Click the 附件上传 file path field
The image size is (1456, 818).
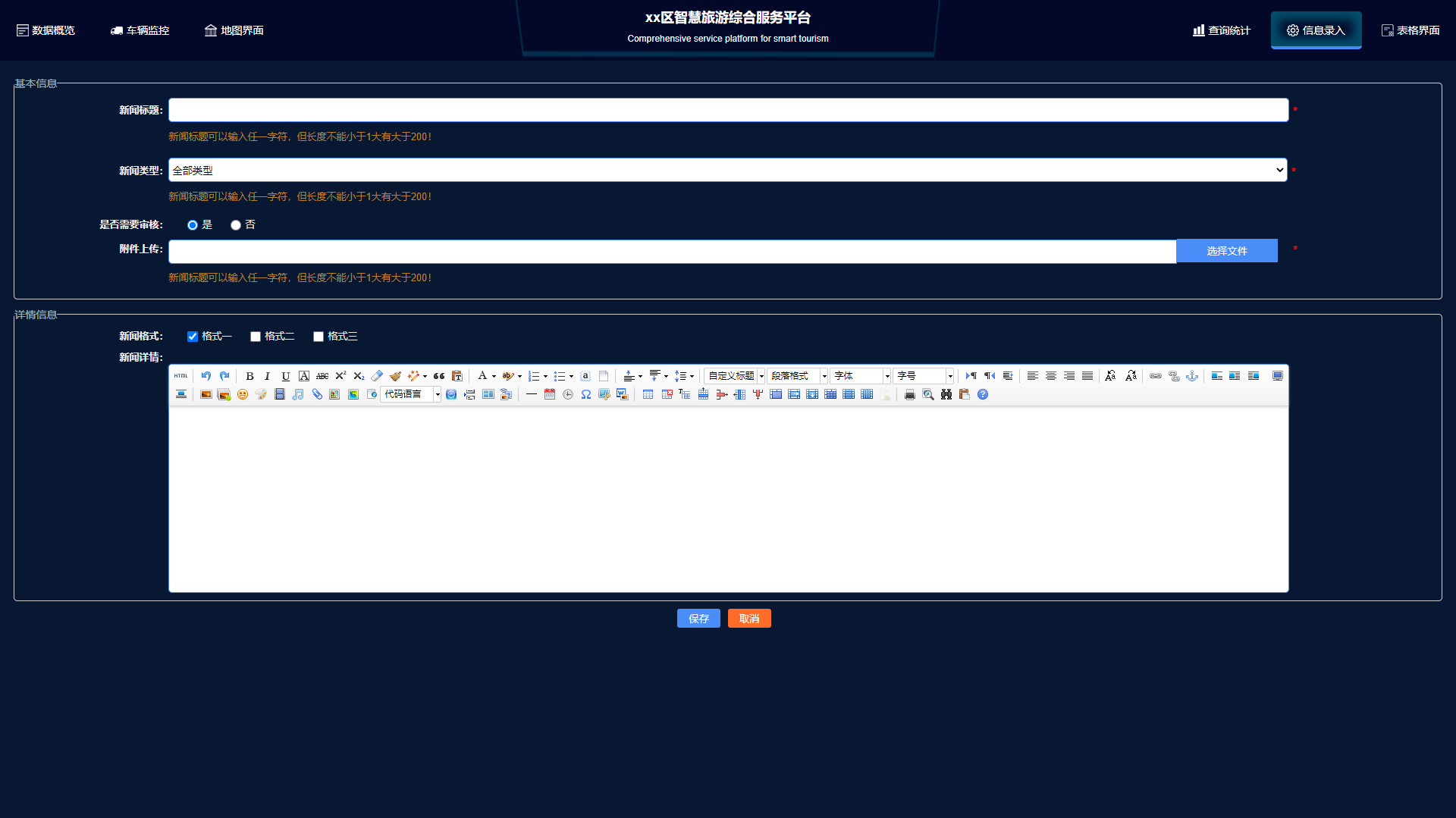click(672, 252)
